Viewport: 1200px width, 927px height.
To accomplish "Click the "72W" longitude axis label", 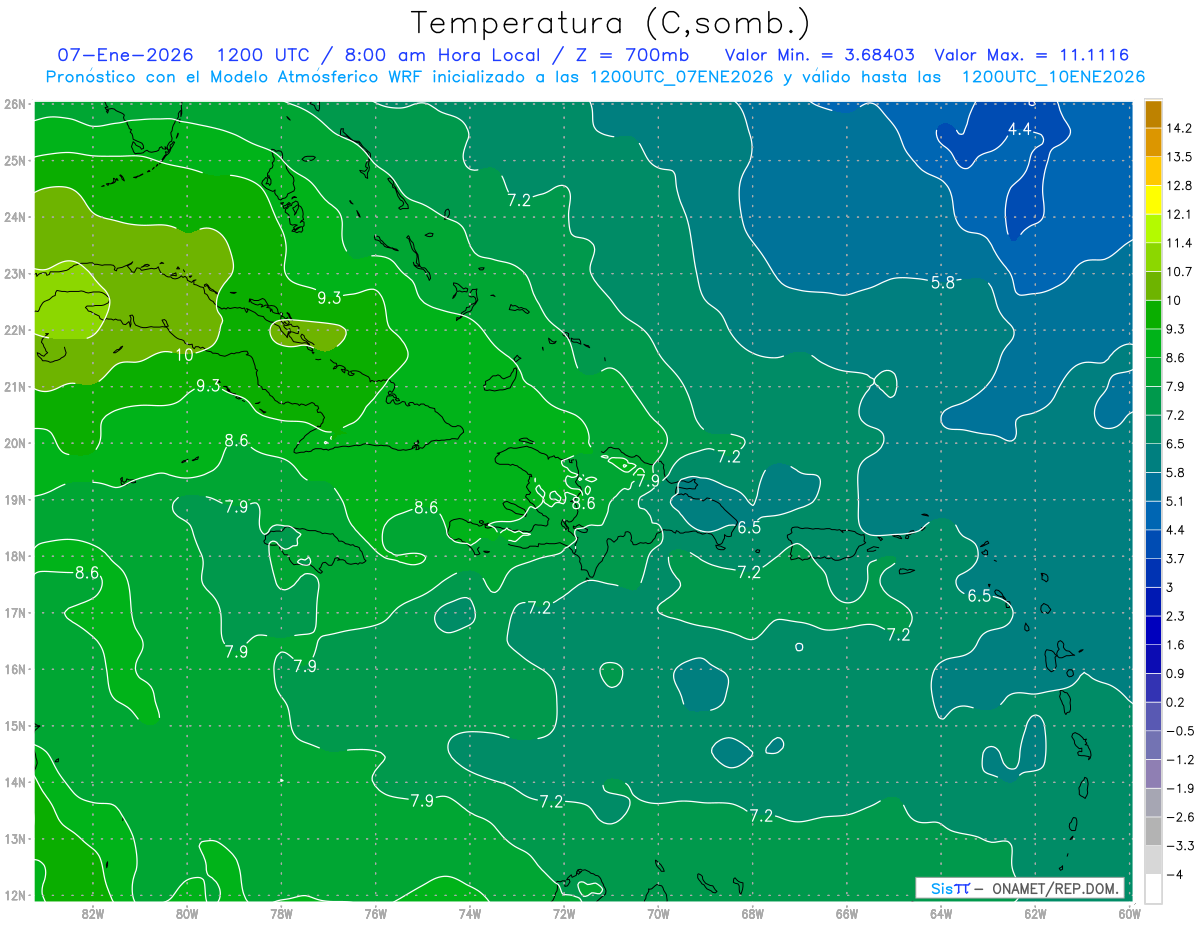I will 564,913.
